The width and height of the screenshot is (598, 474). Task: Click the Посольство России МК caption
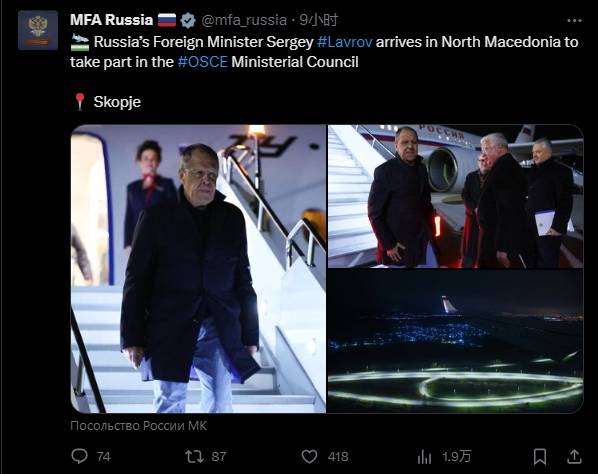[x=138, y=426]
